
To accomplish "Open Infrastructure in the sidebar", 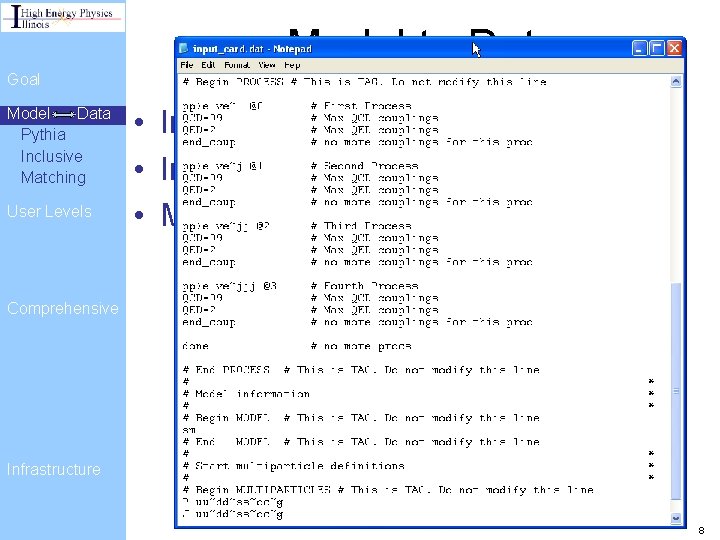I will [x=53, y=469].
